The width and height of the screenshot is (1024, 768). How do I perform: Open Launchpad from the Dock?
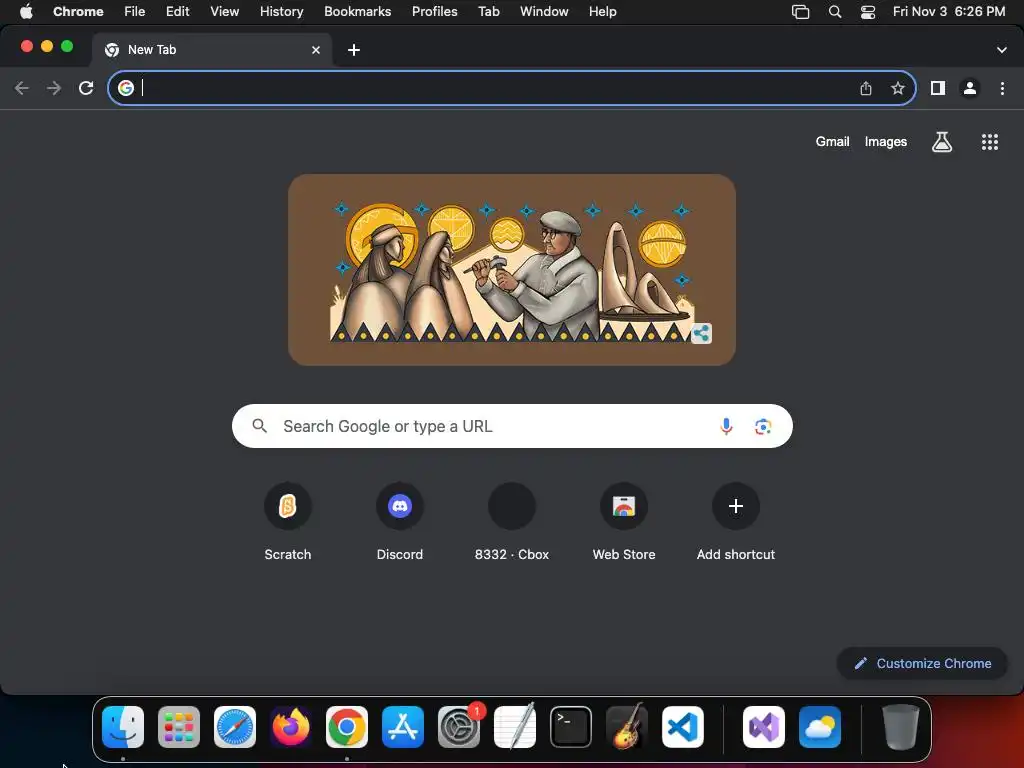point(179,727)
